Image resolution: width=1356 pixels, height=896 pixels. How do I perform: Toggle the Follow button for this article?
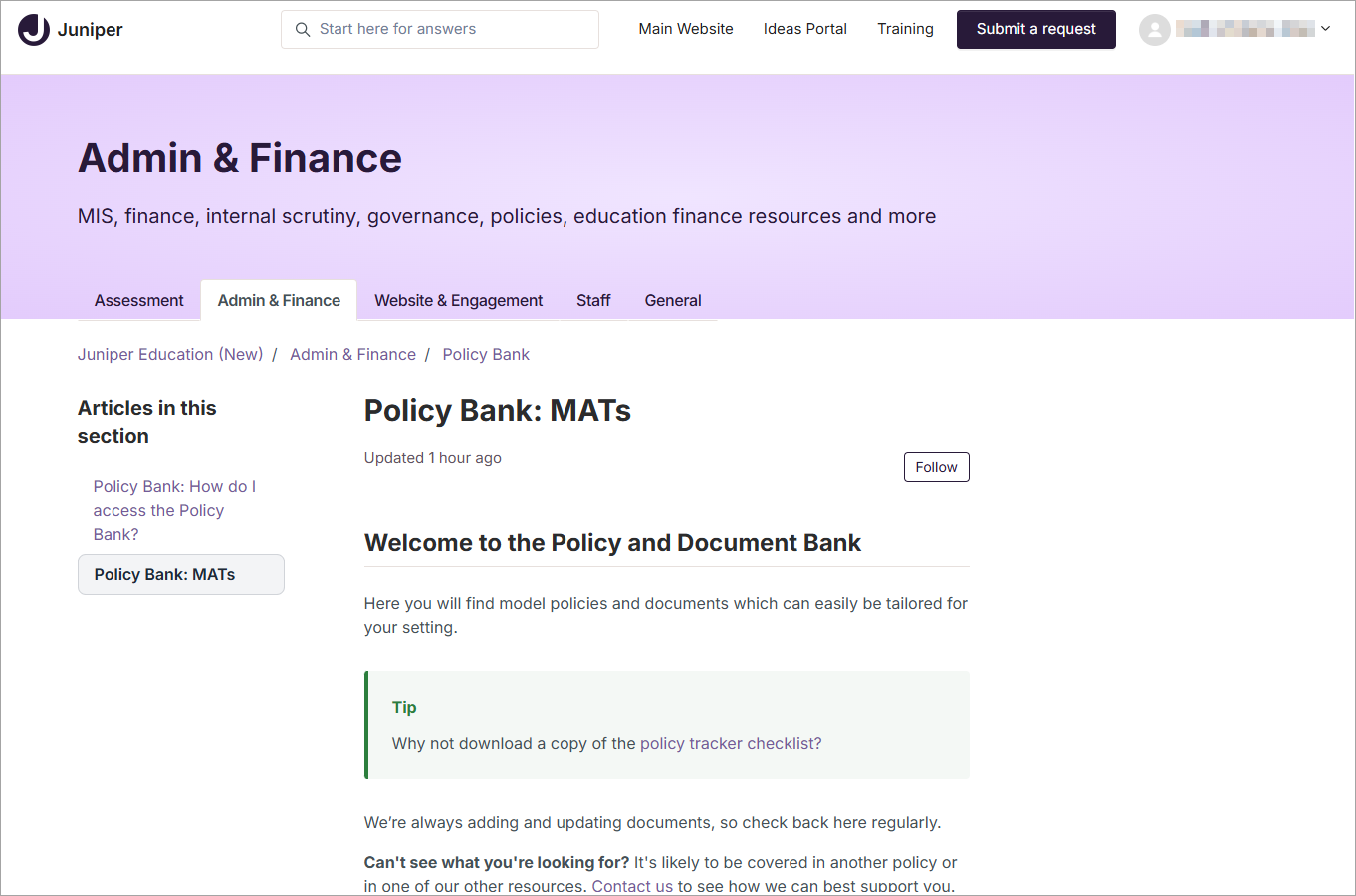coord(937,467)
